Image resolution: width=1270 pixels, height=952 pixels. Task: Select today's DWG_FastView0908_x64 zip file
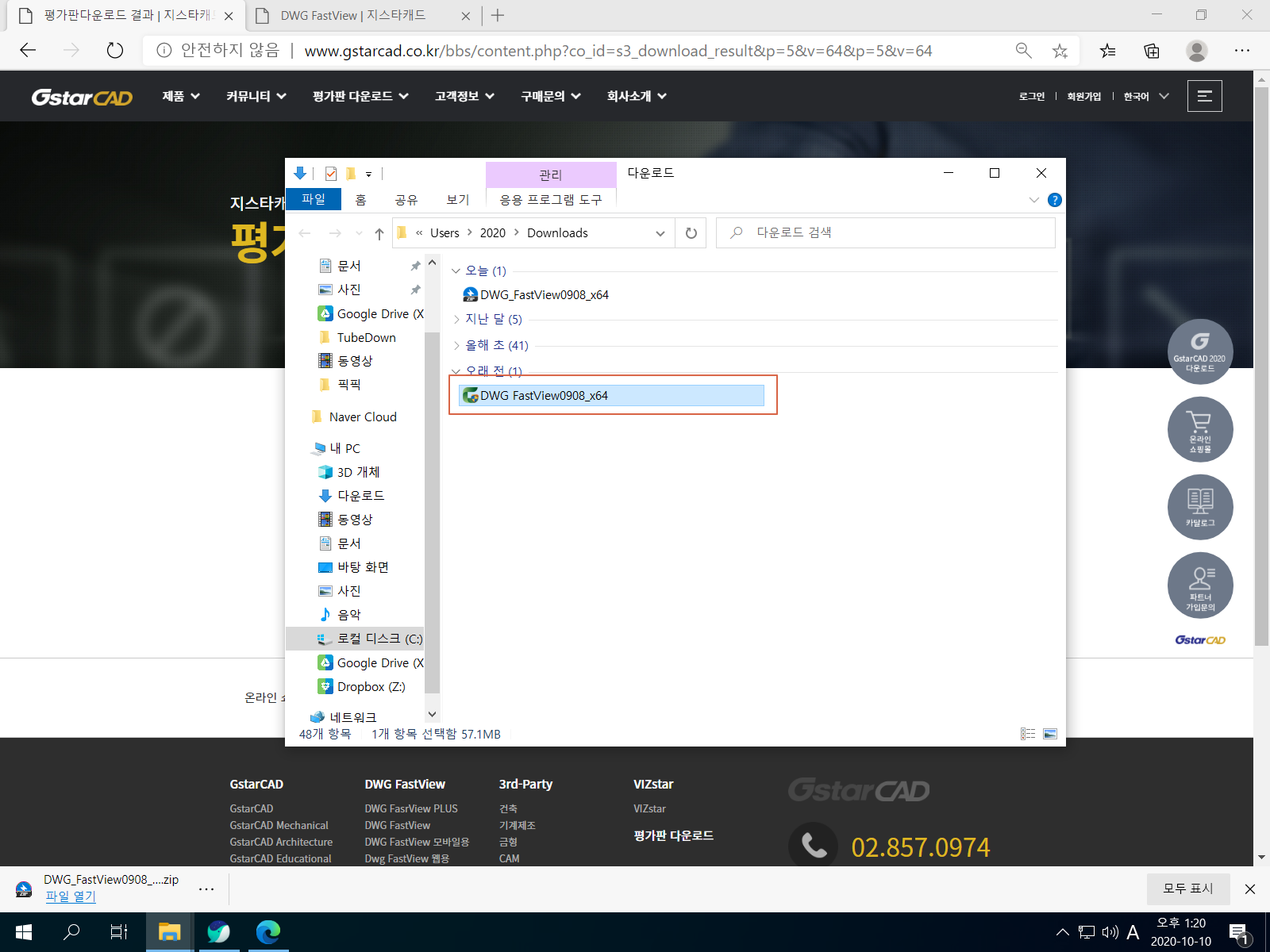(536, 295)
